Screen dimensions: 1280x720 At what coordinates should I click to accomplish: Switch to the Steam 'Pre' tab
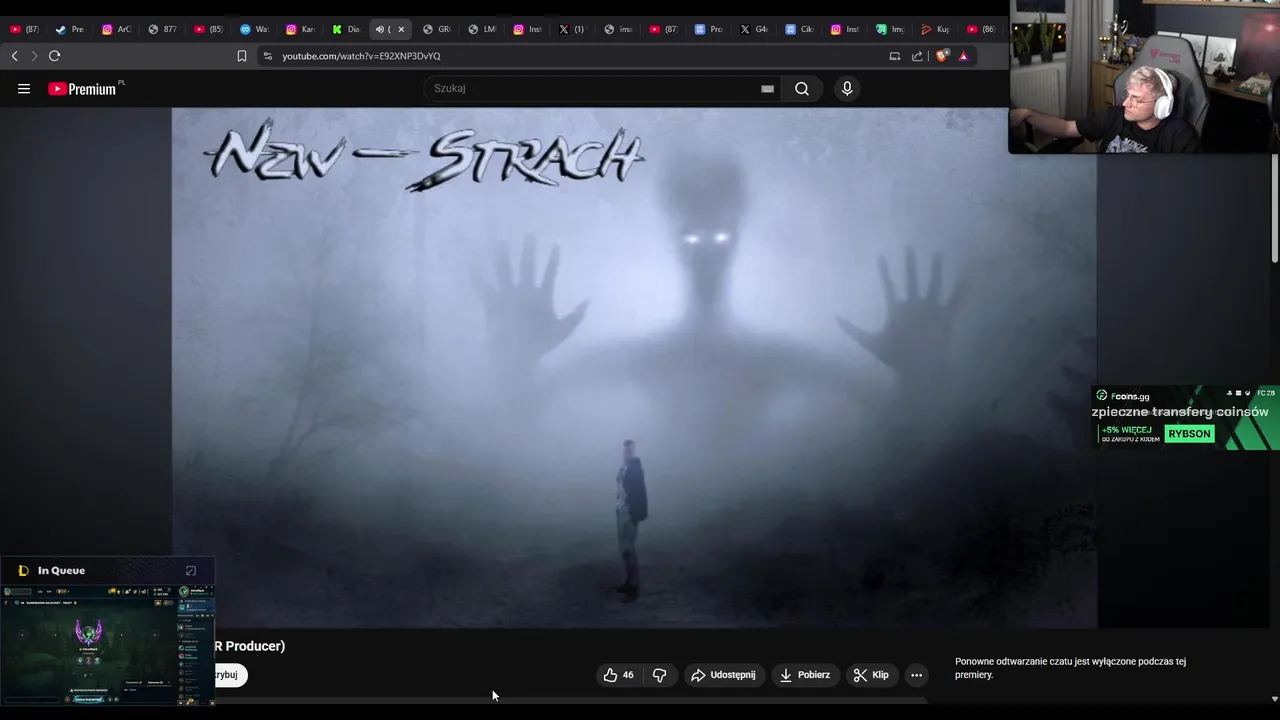click(x=70, y=29)
